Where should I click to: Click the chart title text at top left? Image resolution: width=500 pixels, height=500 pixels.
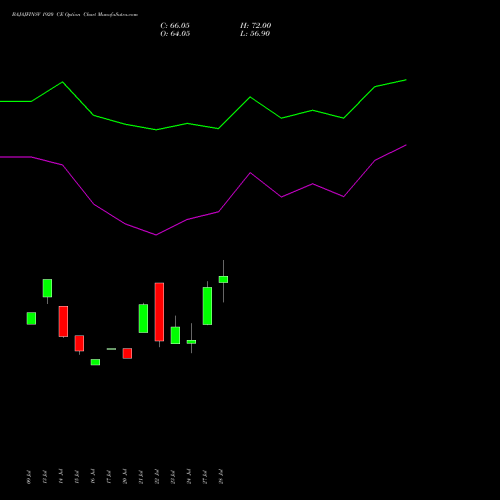coord(75,15)
